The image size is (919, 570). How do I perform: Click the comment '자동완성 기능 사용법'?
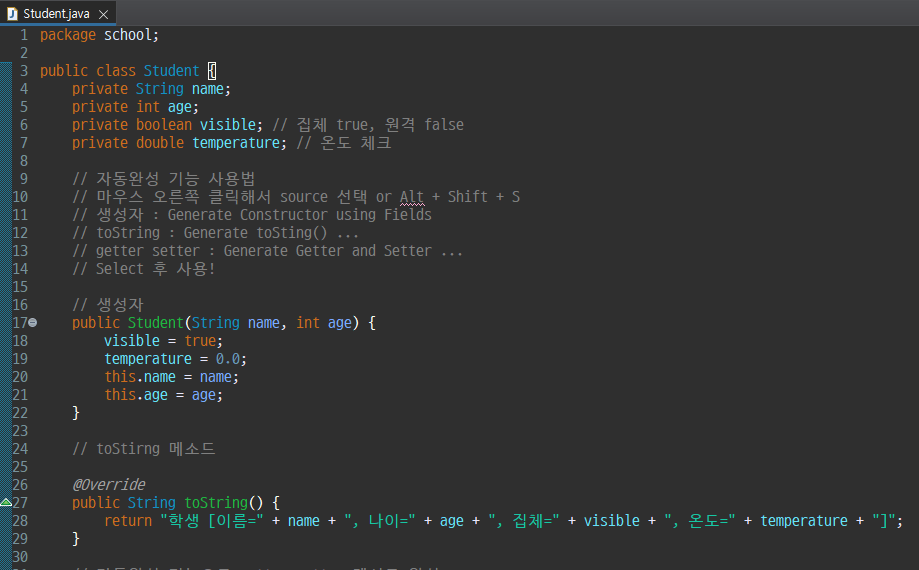coord(175,179)
